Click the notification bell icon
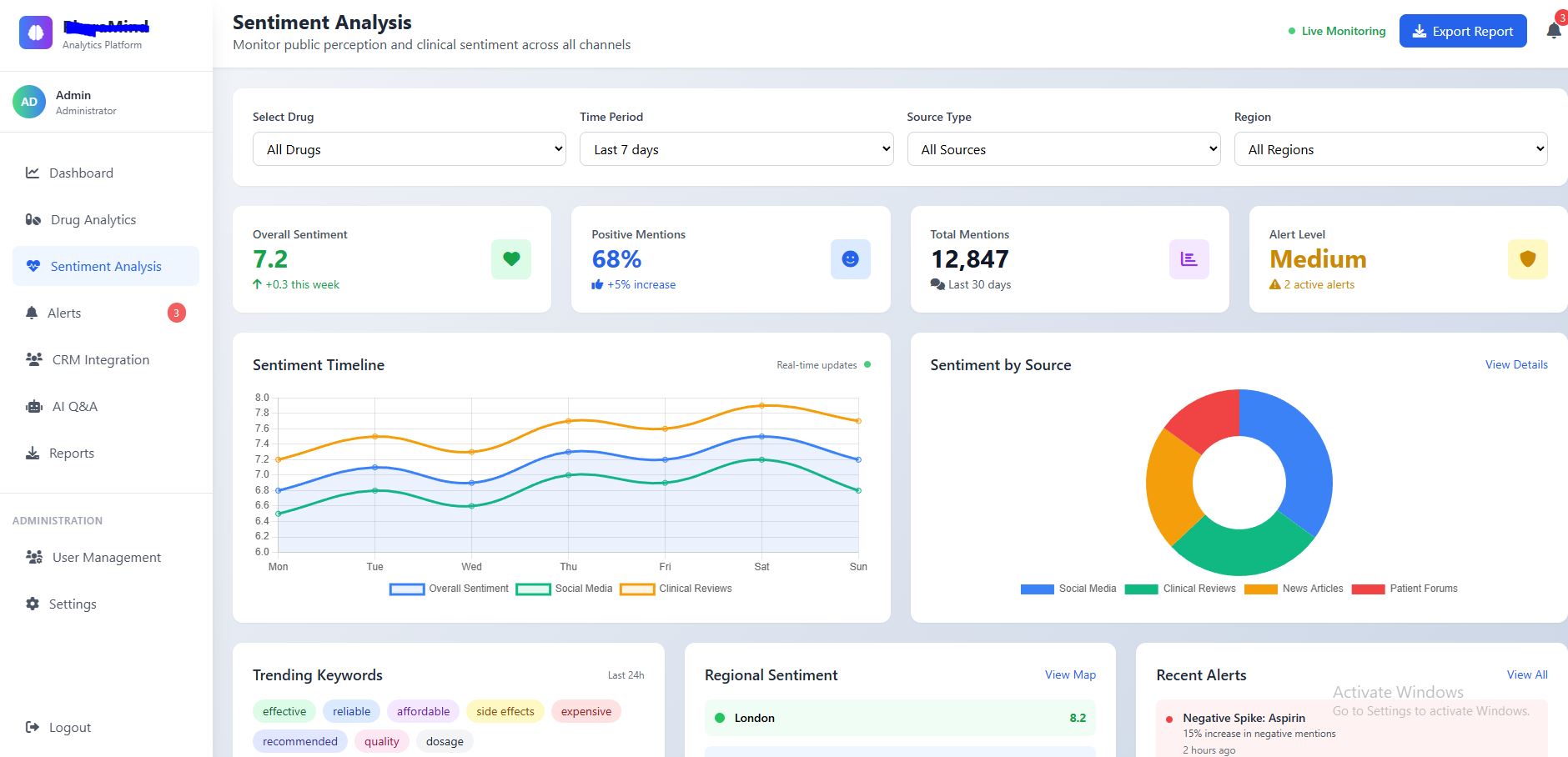This screenshot has width=1568, height=757. click(1553, 32)
